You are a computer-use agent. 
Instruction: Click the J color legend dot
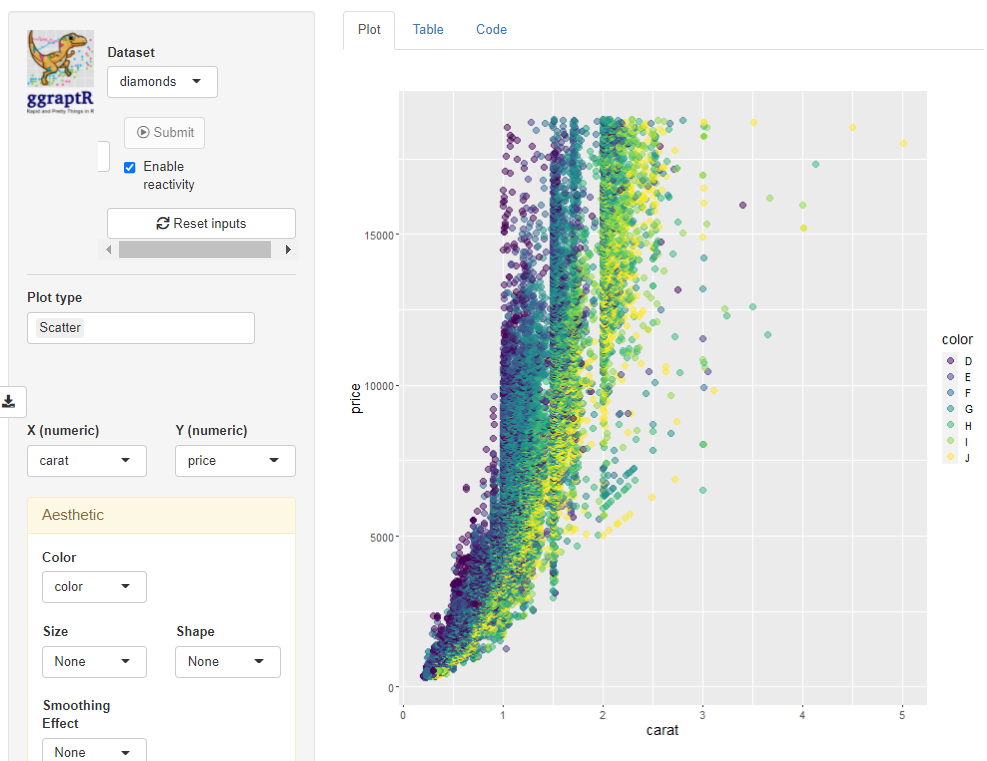pyautogui.click(x=950, y=457)
